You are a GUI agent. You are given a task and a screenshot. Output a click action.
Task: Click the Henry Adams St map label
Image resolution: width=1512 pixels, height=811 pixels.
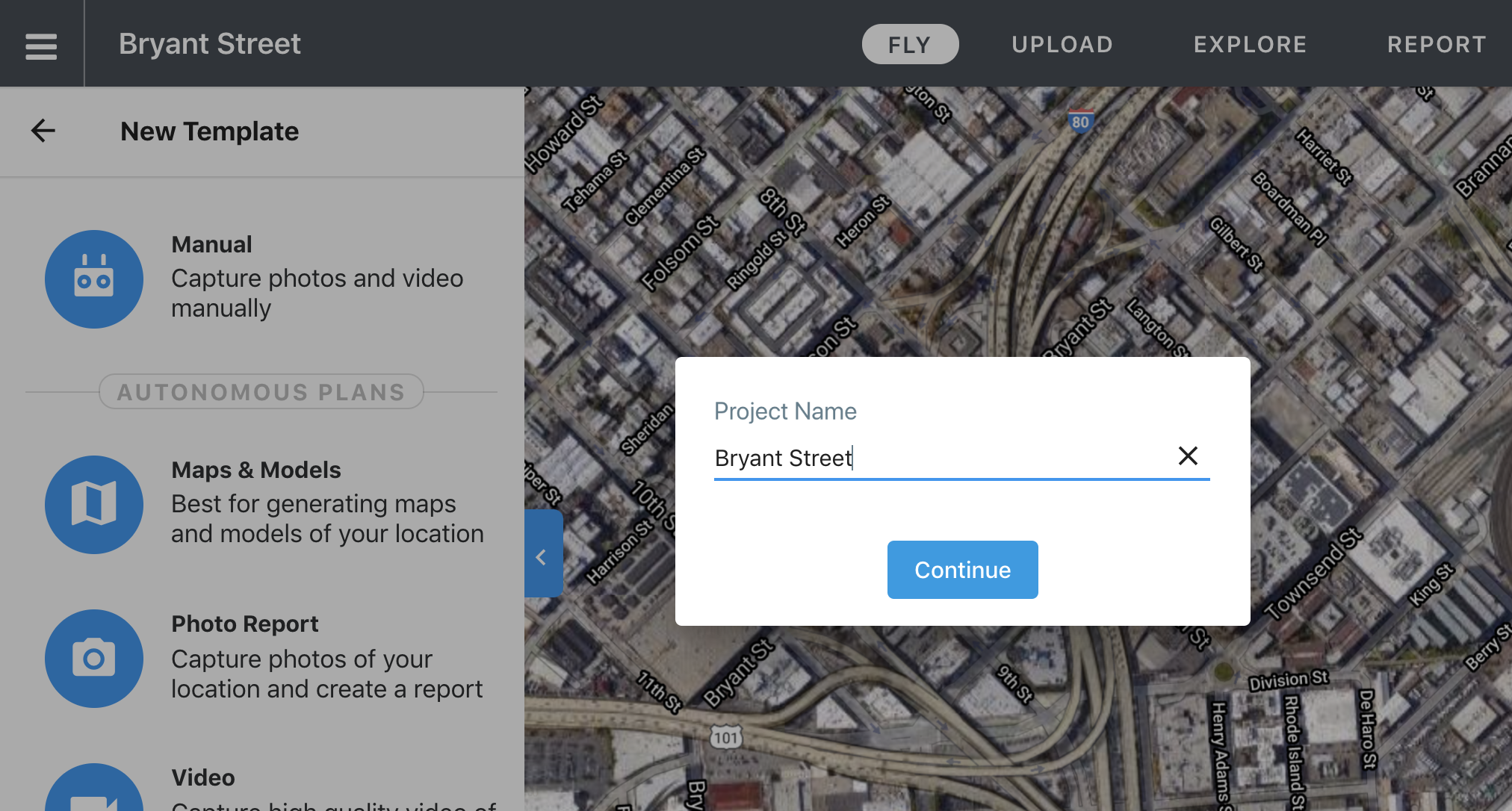1219,756
